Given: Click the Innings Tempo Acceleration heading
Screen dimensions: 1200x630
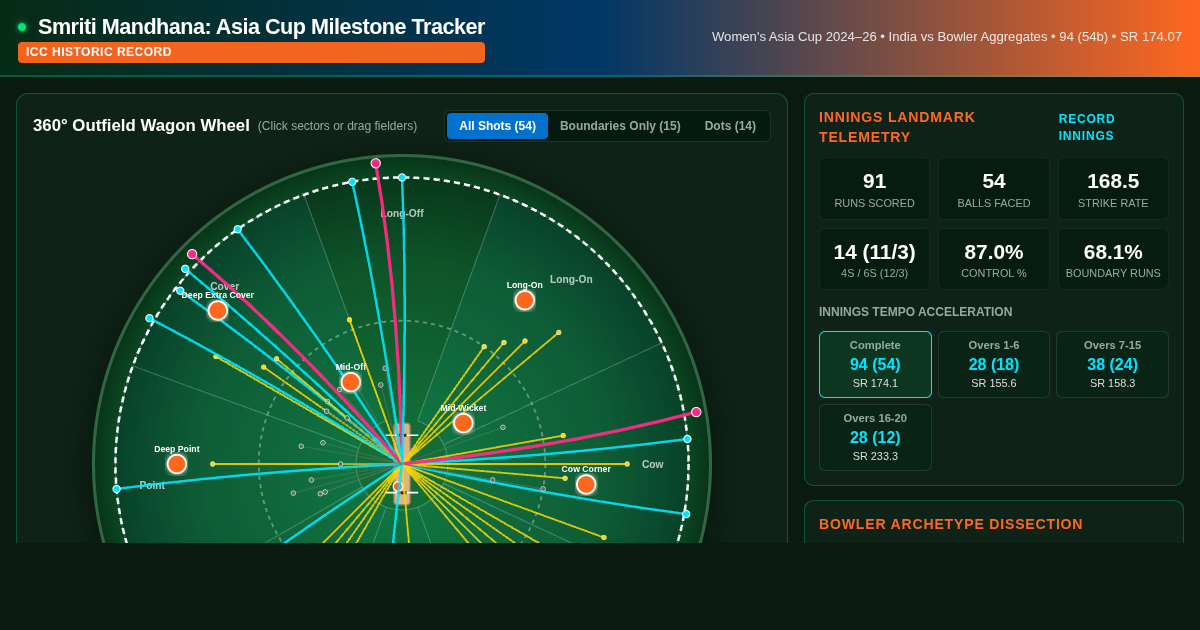Looking at the screenshot, I should pyautogui.click(x=915, y=312).
